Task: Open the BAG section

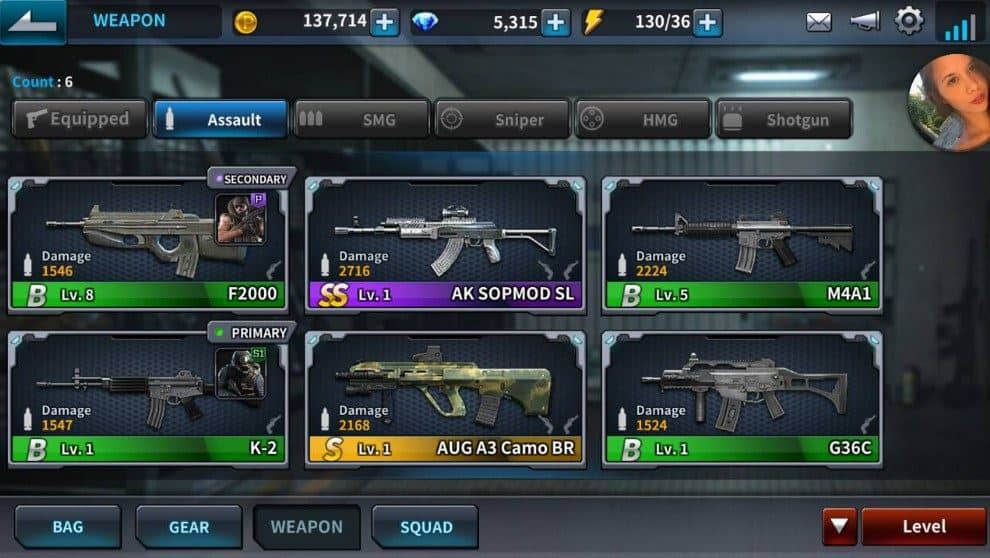Action: click(68, 526)
